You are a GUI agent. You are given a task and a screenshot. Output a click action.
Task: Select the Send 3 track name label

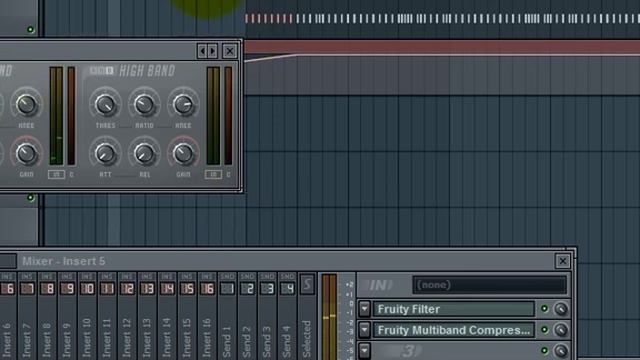click(267, 342)
